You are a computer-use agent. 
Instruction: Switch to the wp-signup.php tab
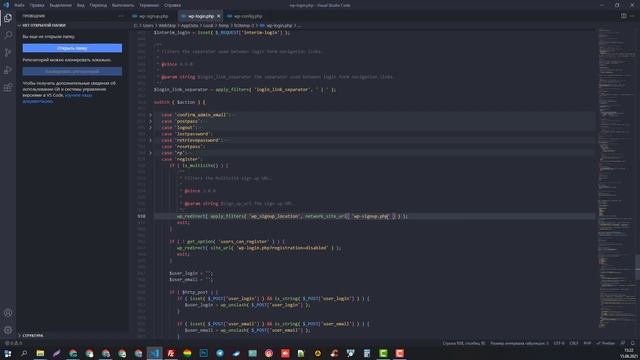153,16
